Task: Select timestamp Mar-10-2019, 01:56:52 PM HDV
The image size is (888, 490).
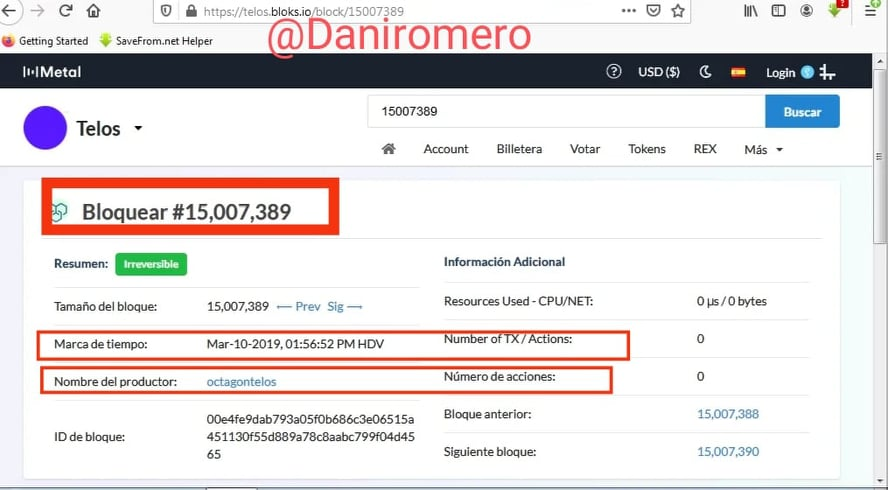Action: pos(295,344)
